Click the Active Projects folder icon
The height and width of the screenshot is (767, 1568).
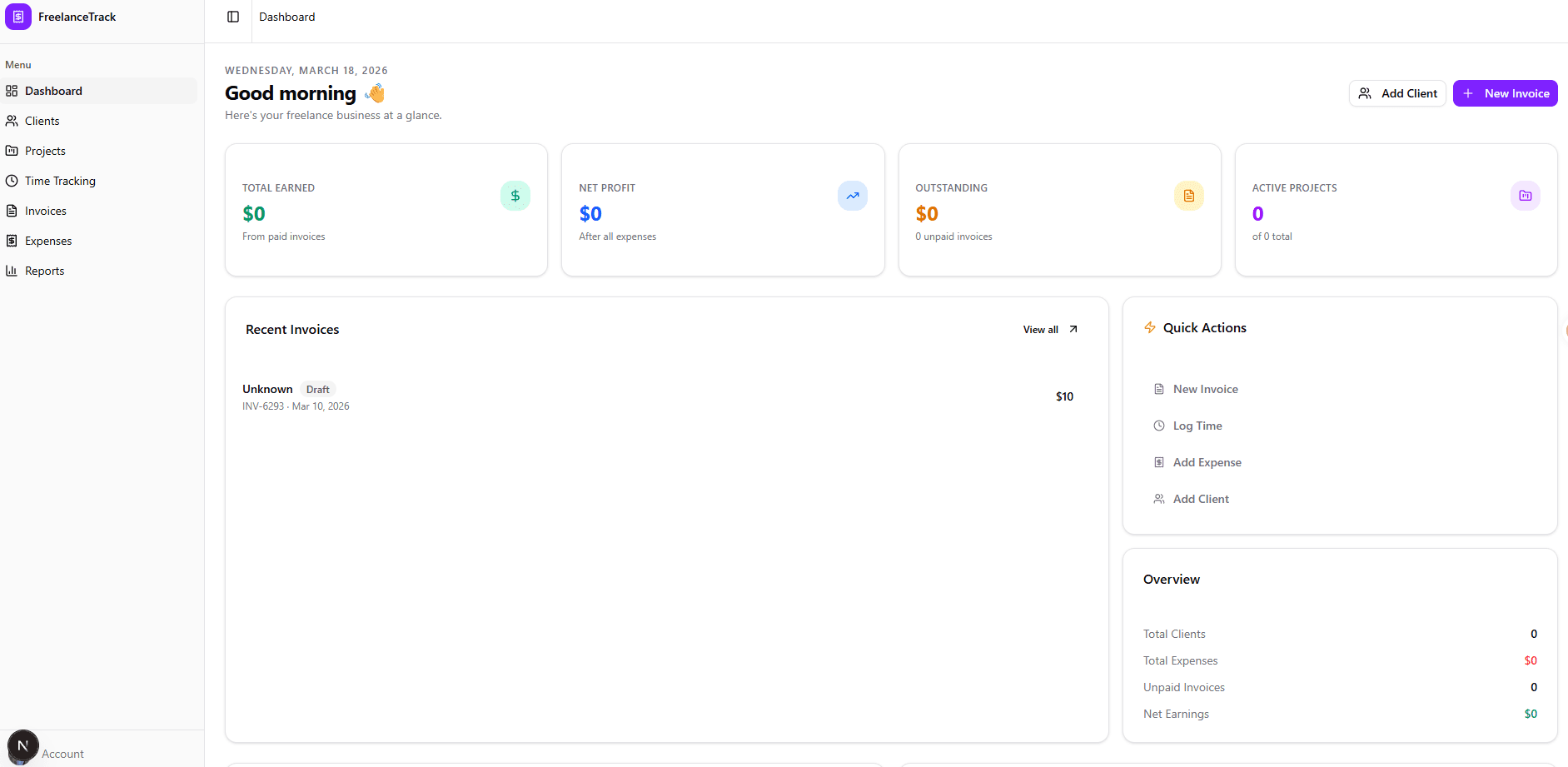coord(1526,196)
